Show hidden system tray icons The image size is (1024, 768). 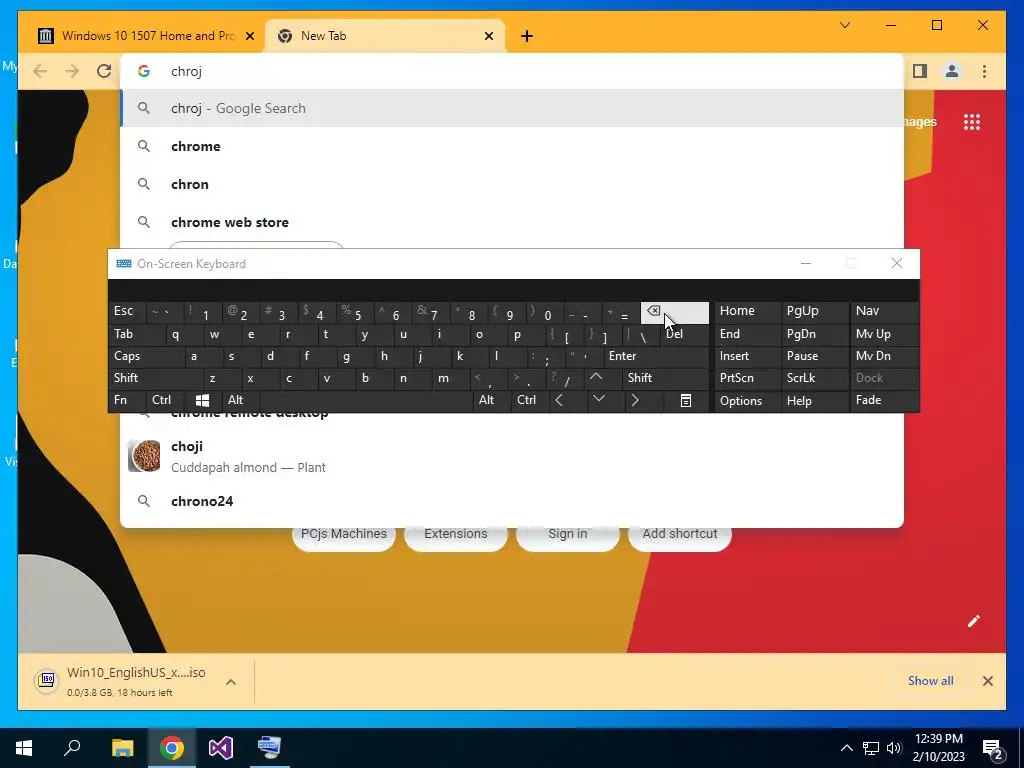846,748
